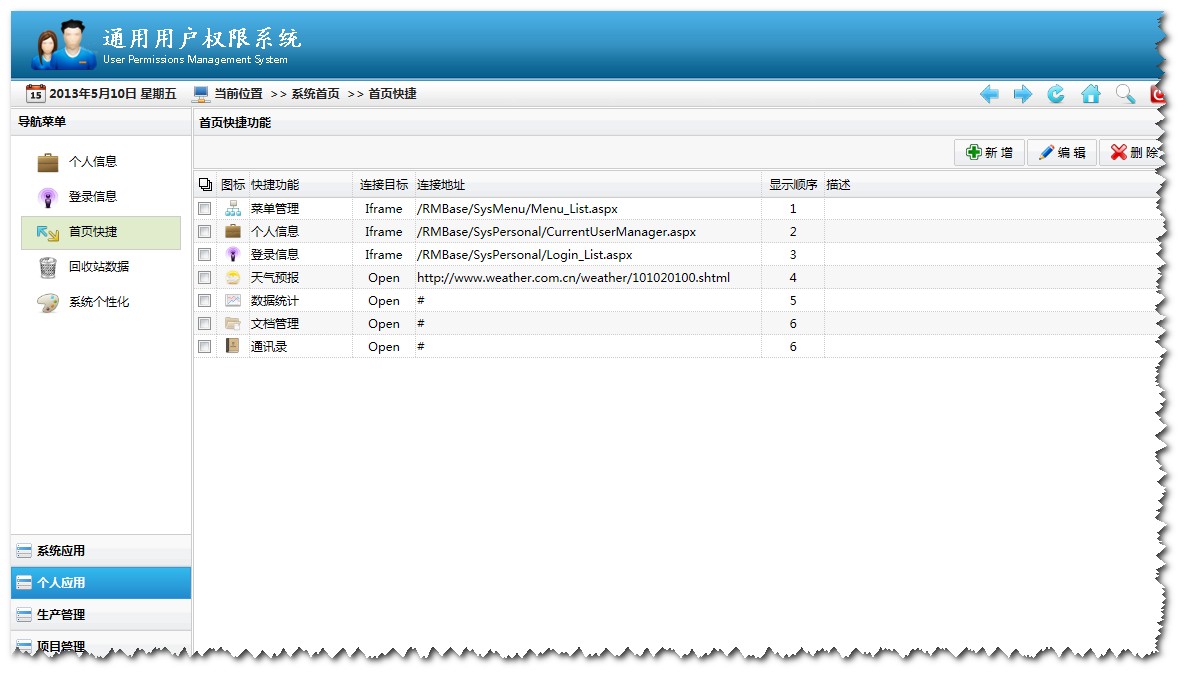Viewport: 1185px width, 676px height.
Task: Click the 系统首页 breadcrumb link
Action: coord(317,93)
